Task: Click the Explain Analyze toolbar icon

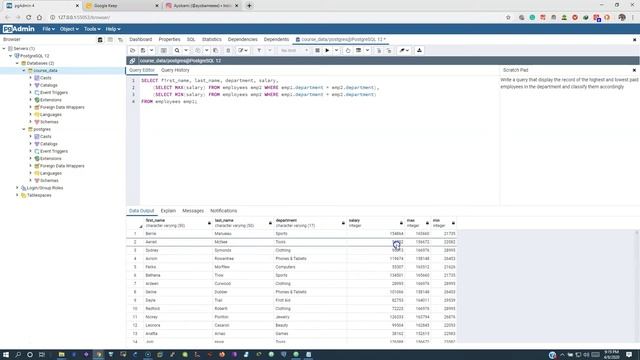Action: (358, 51)
